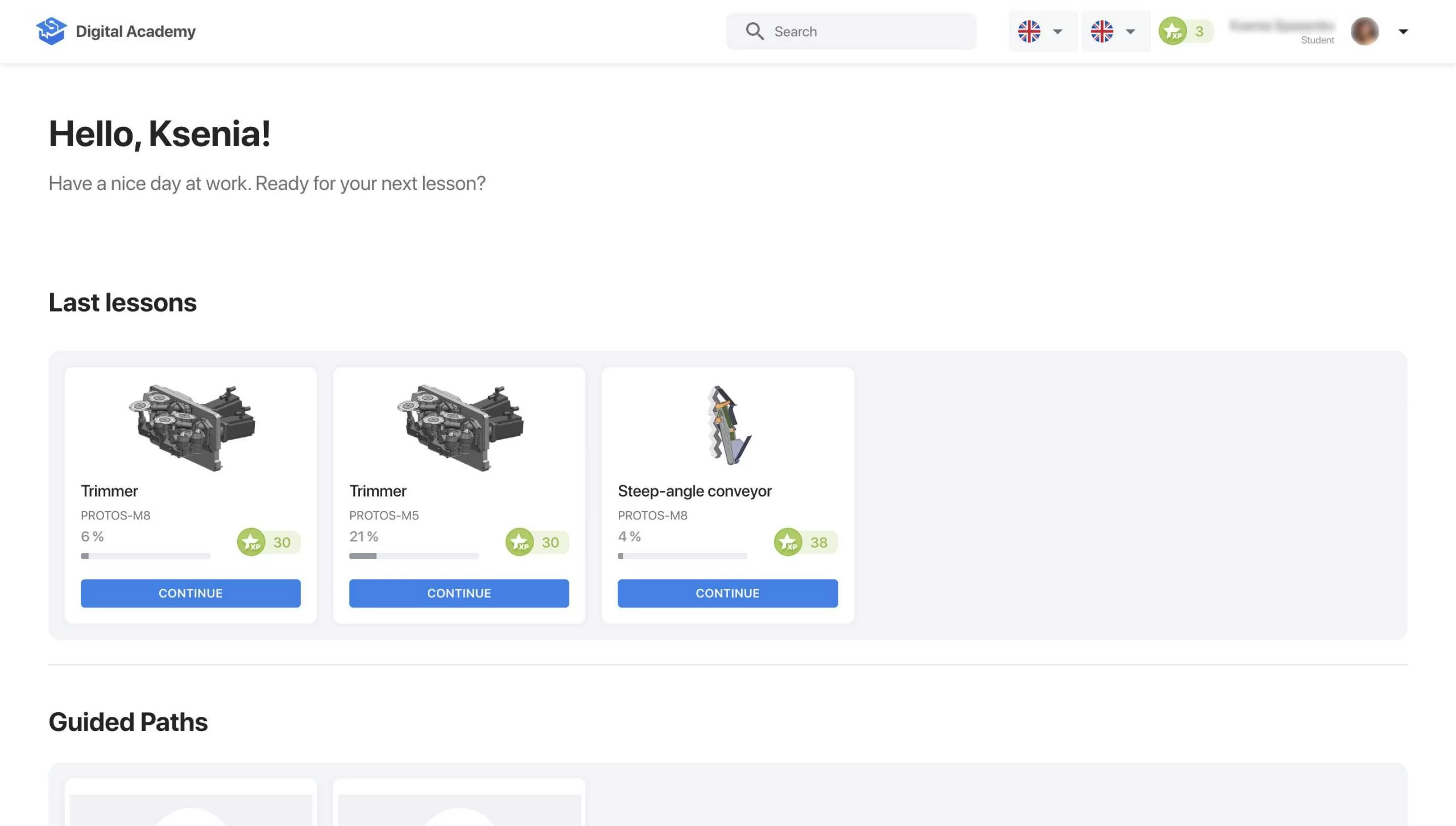The height and width of the screenshot is (826, 1456).
Task: Click XP star icon on Trimmer PROTOS-M5 card
Action: tap(519, 542)
